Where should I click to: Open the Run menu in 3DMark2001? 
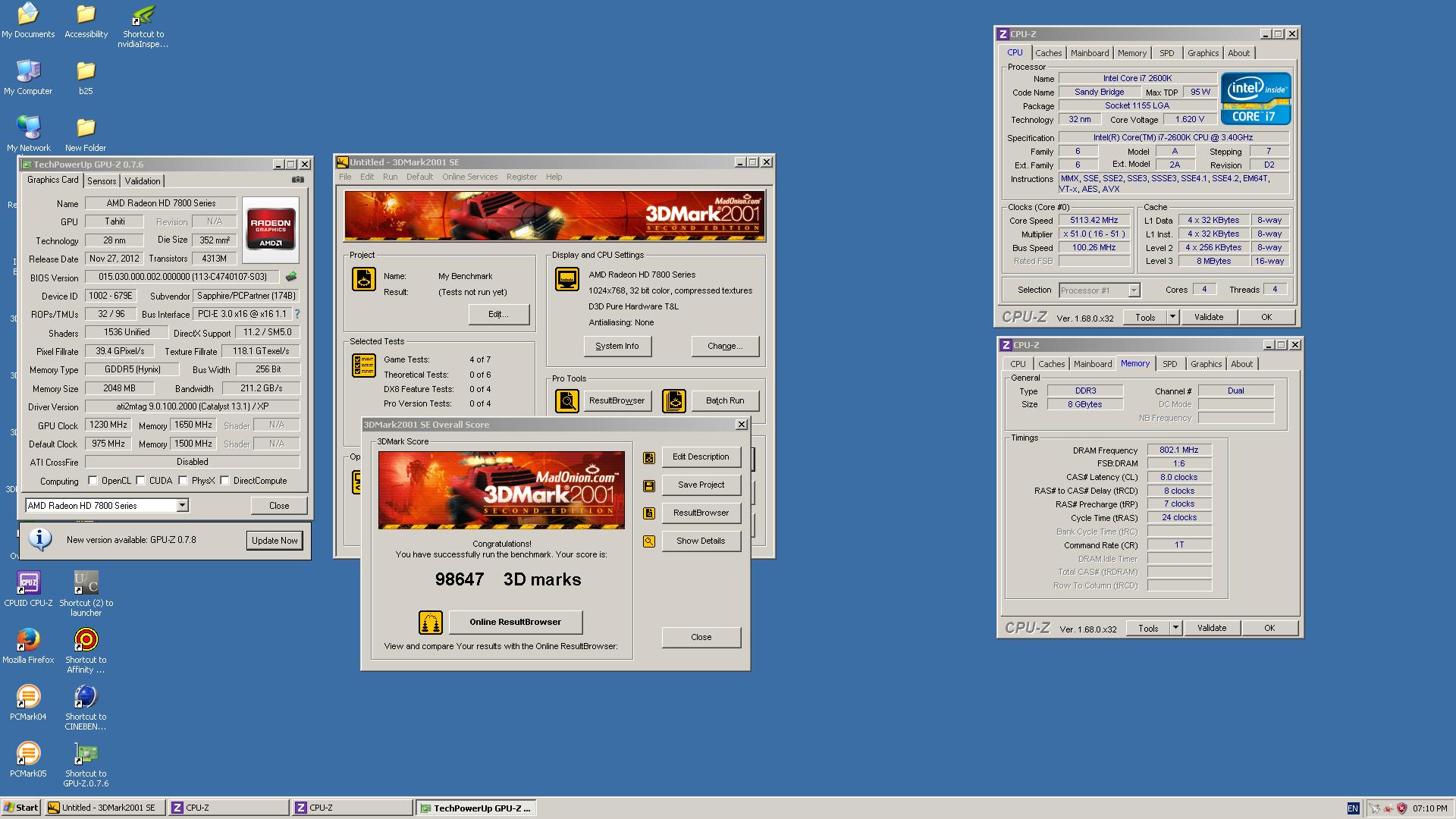pos(390,177)
